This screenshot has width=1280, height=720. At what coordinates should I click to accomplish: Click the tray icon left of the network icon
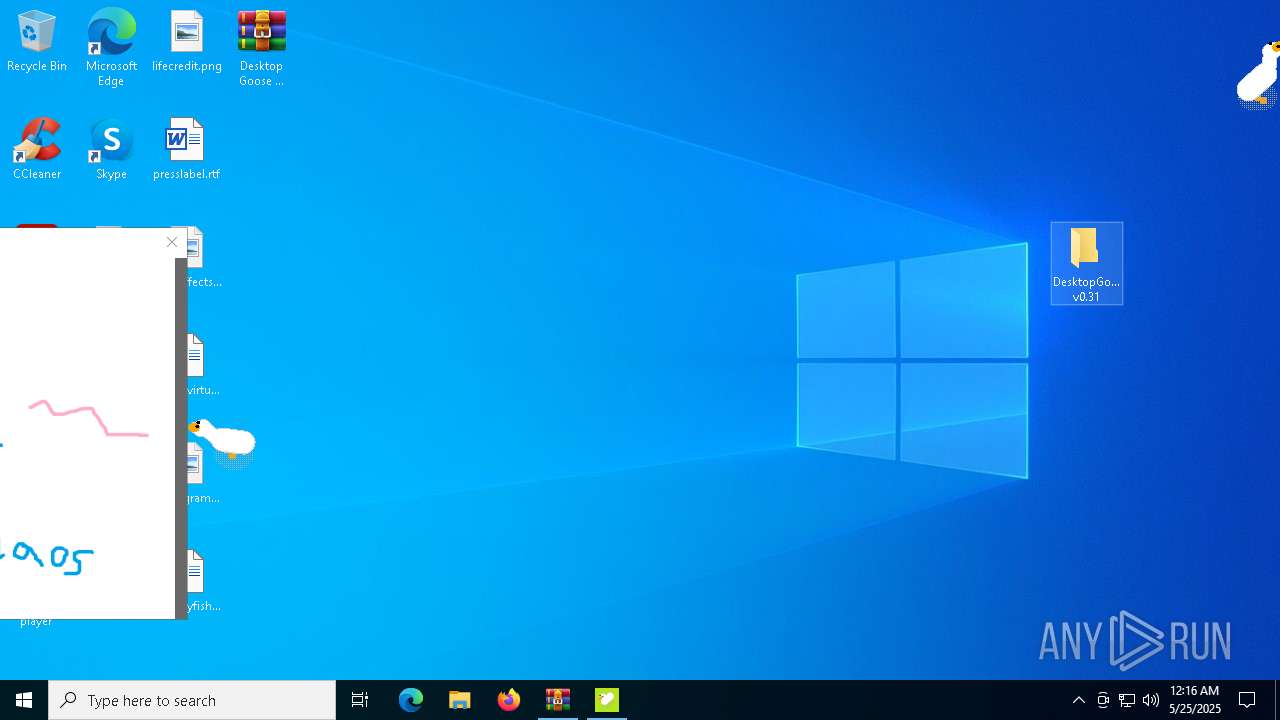coord(1103,700)
